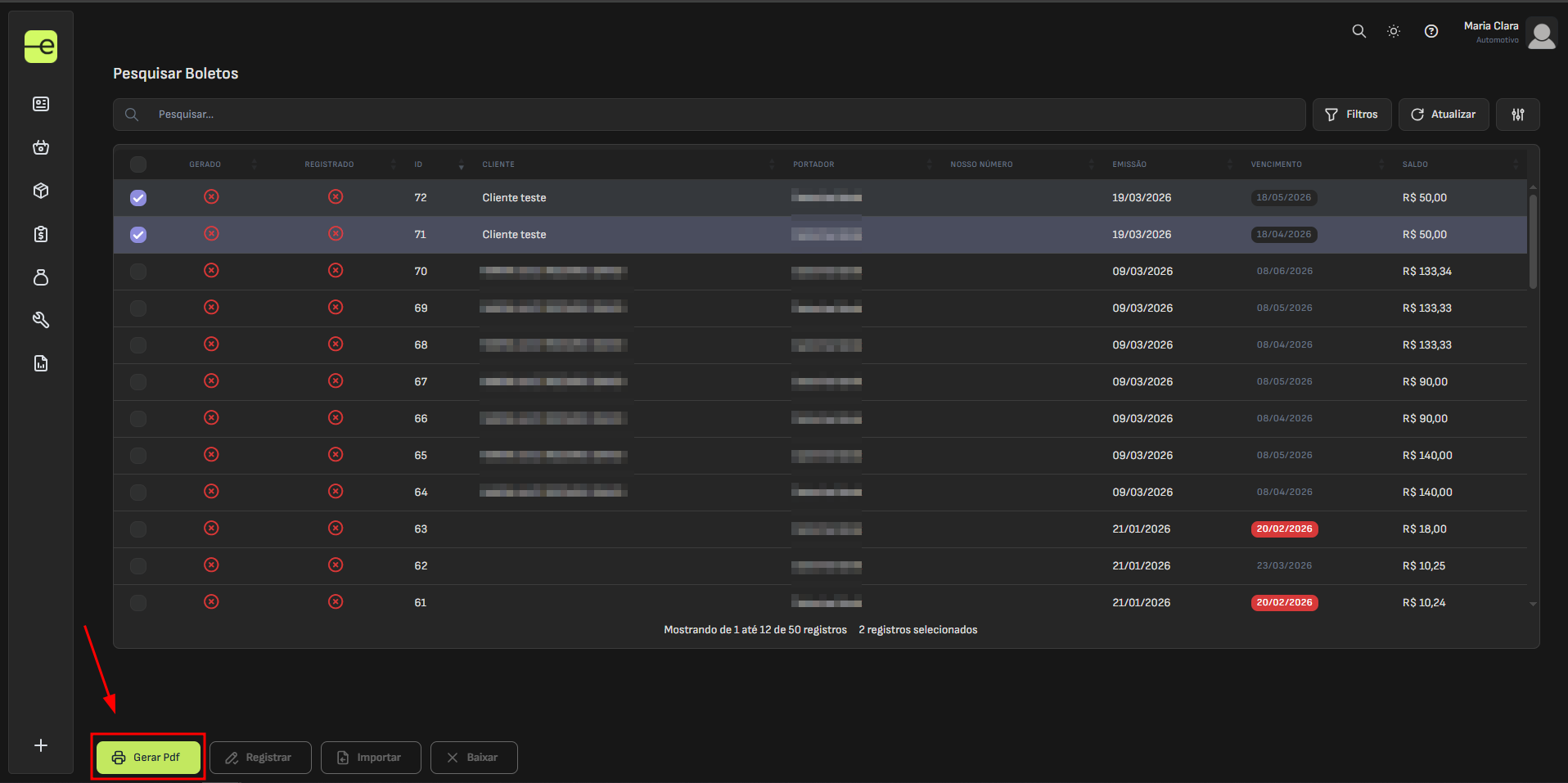Screen dimensions: 1568x783
Task: Open the money bag sidebar icon
Action: (x=41, y=277)
